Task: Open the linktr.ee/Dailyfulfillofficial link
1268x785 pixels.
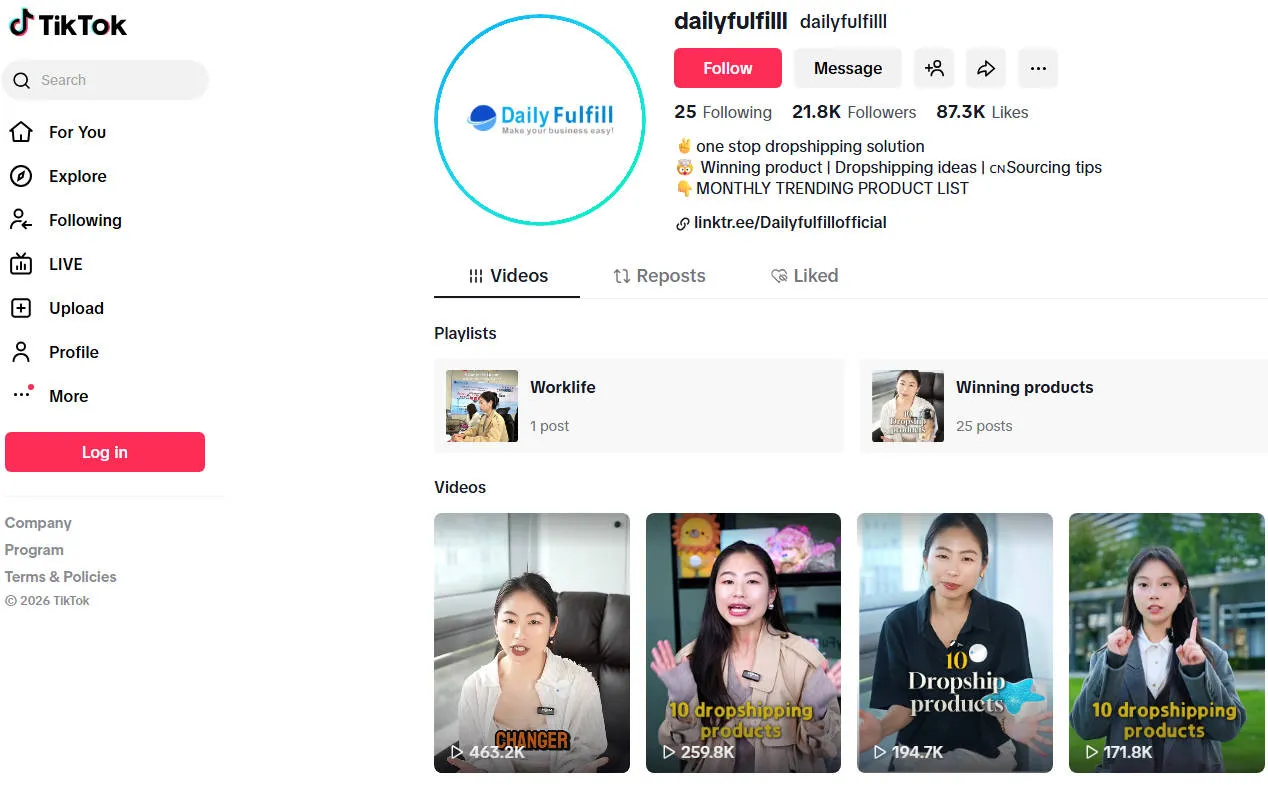Action: coord(789,223)
